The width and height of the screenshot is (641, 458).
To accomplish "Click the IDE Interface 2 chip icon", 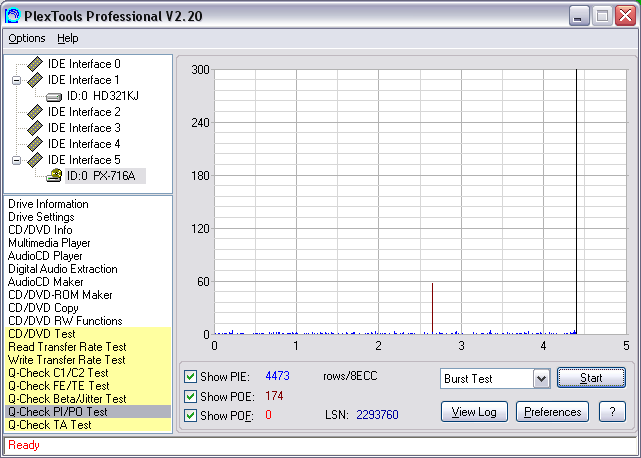I will click(35, 112).
